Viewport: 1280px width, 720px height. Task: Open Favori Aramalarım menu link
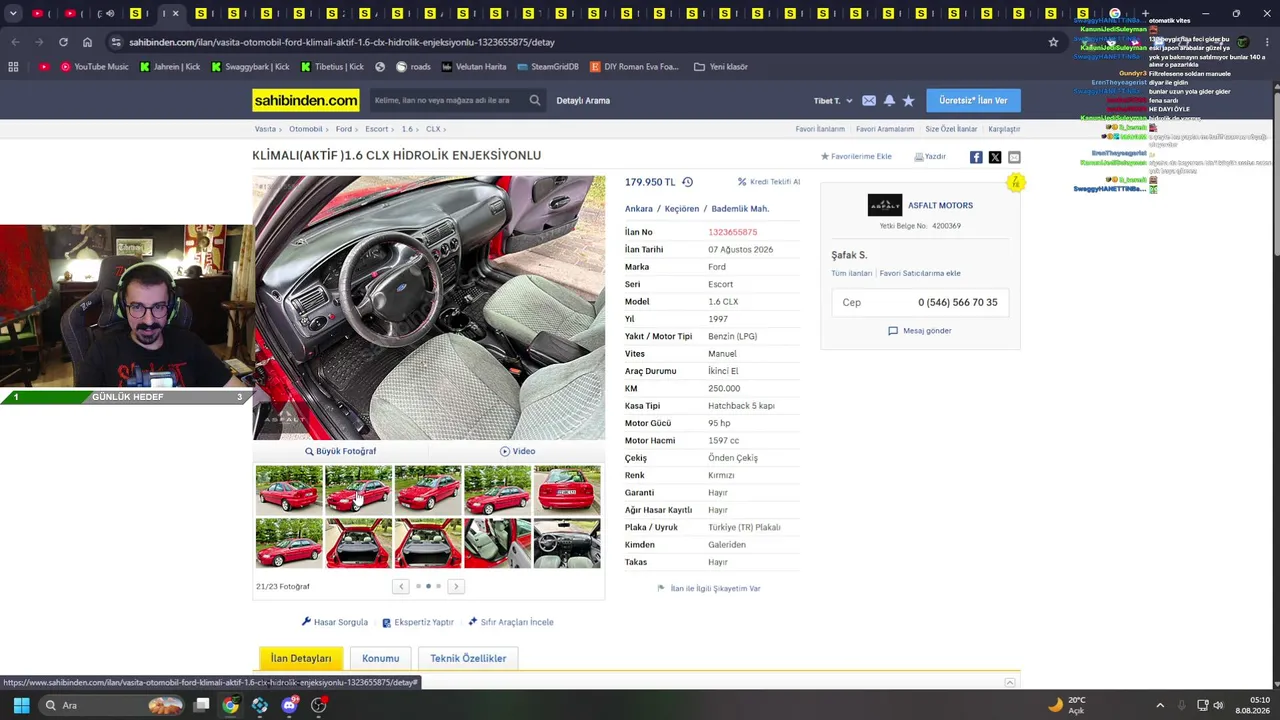885,129
